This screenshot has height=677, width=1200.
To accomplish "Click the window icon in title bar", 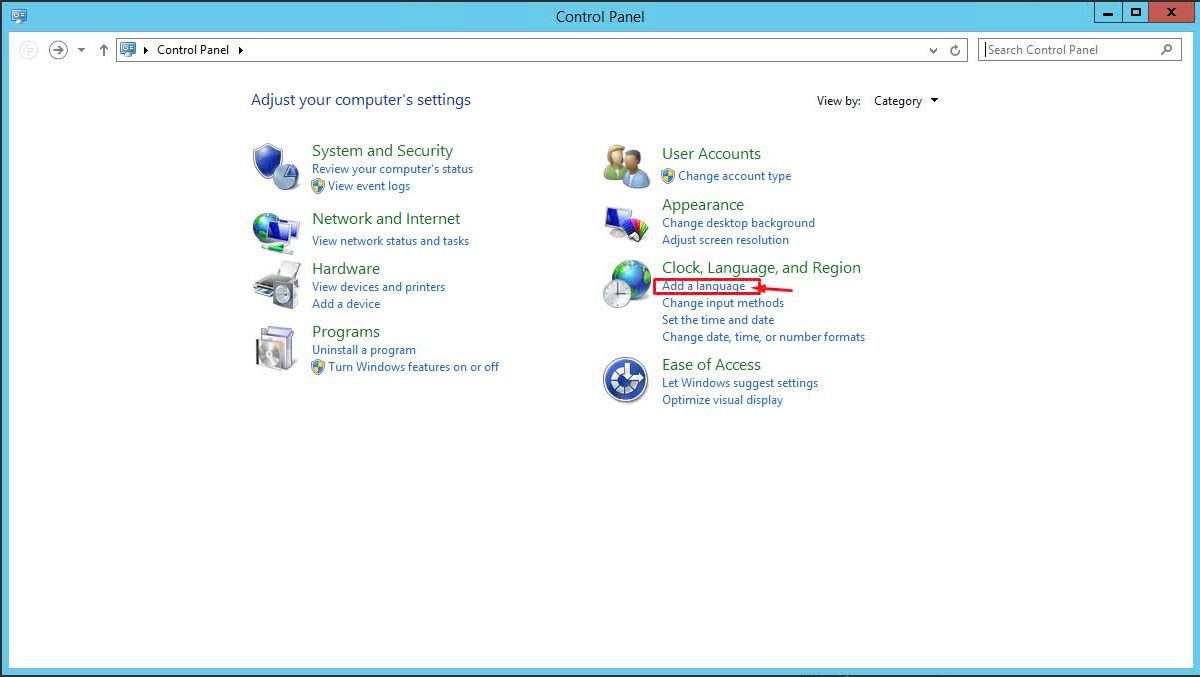I will tap(19, 15).
